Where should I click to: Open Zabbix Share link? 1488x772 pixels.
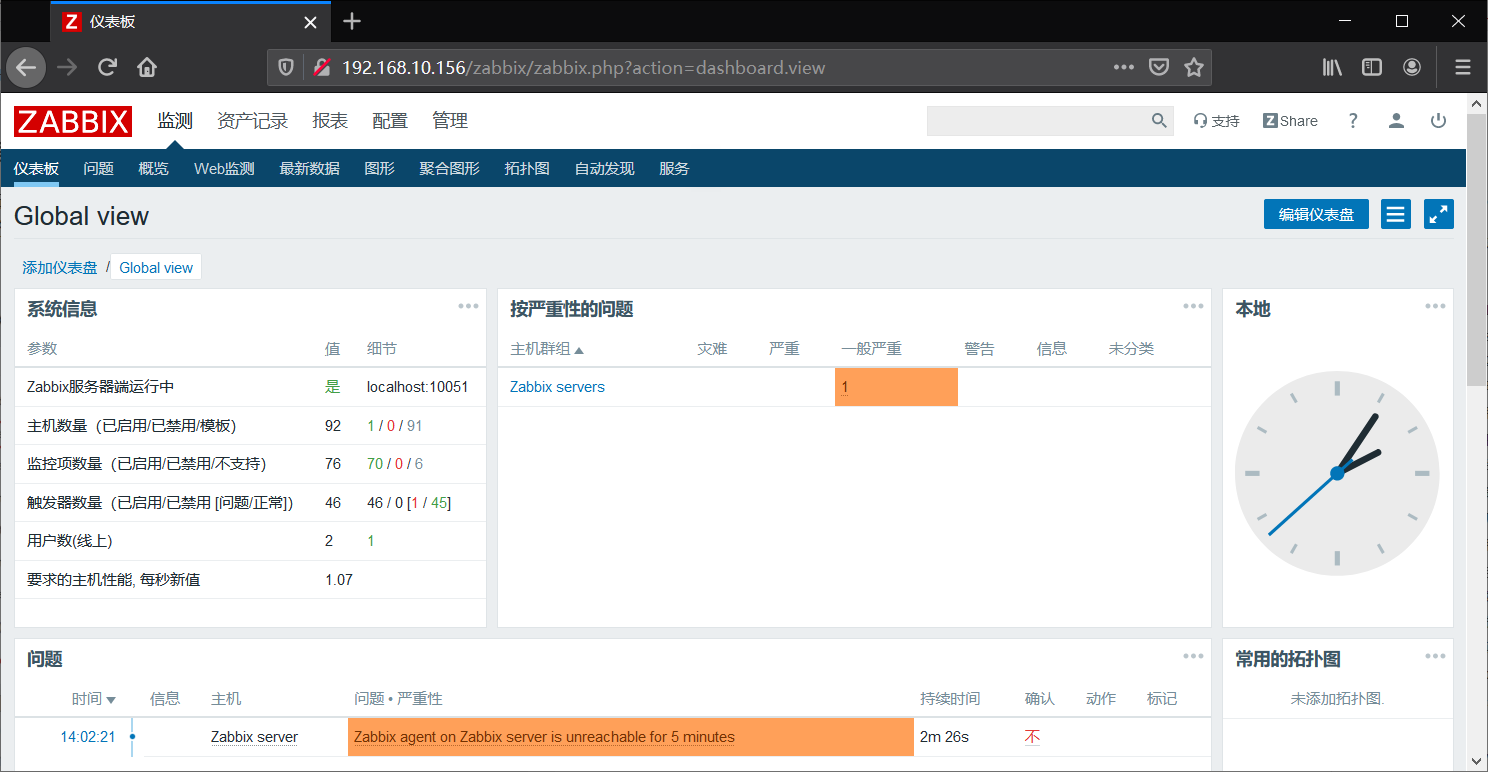(x=1290, y=121)
